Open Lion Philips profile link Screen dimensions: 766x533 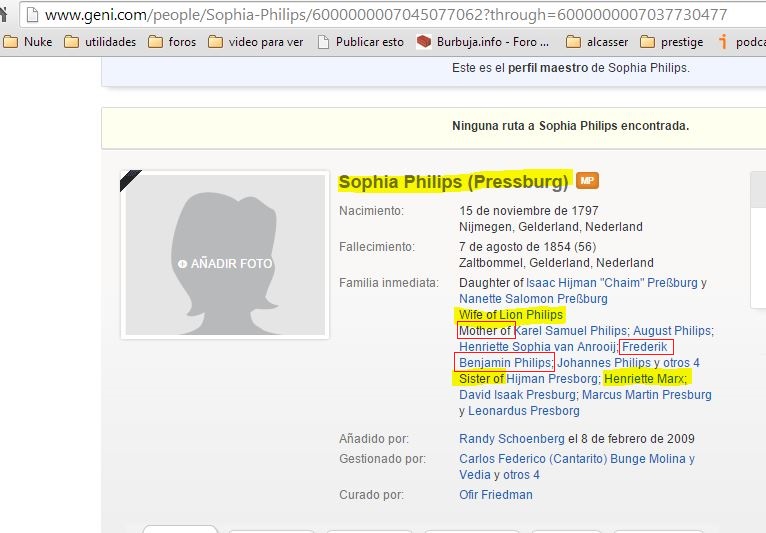click(531, 315)
